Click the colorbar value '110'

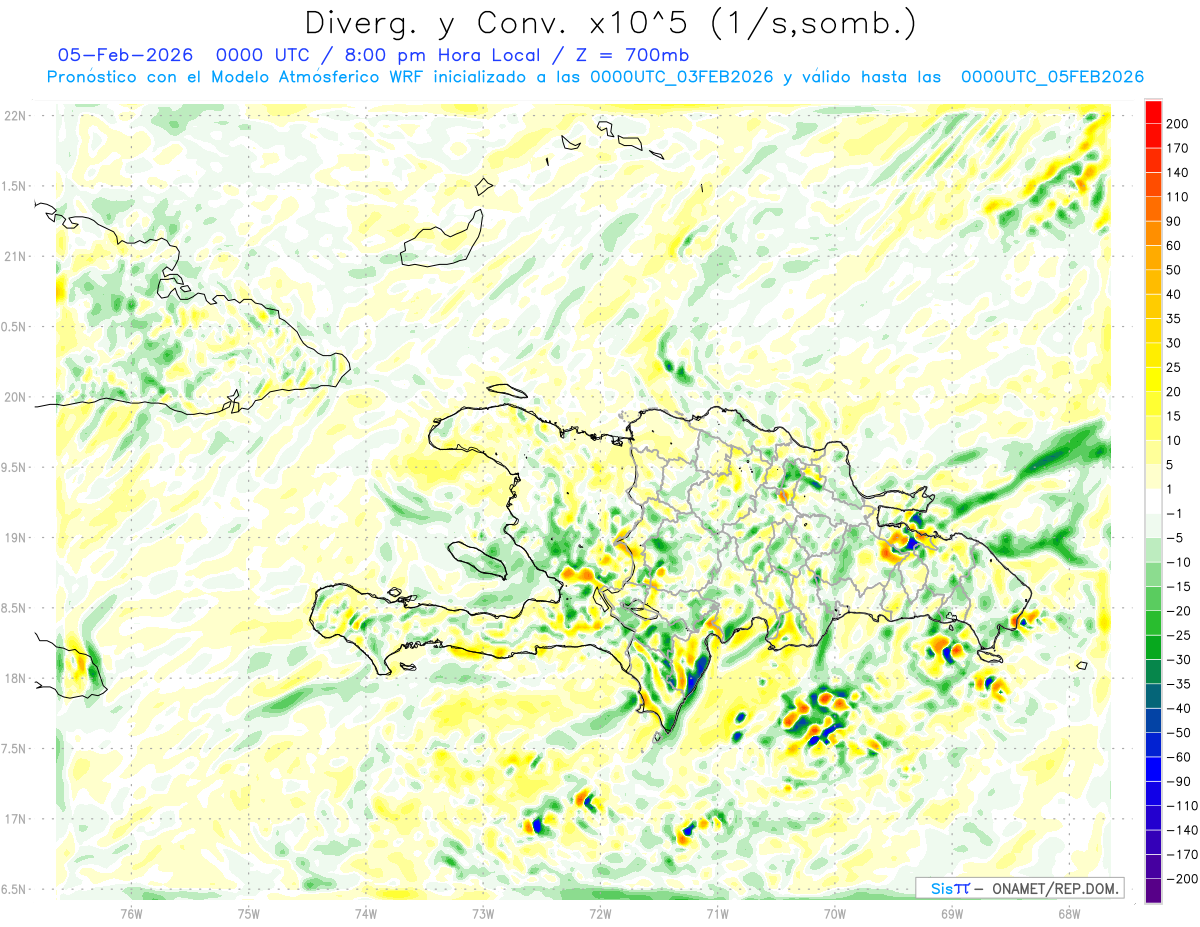point(1178,197)
